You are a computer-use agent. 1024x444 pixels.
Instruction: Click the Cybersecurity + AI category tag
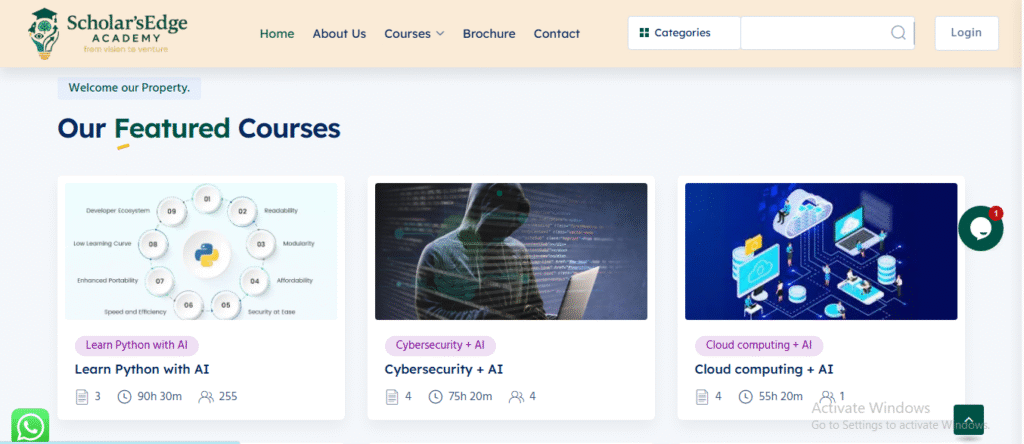click(440, 345)
